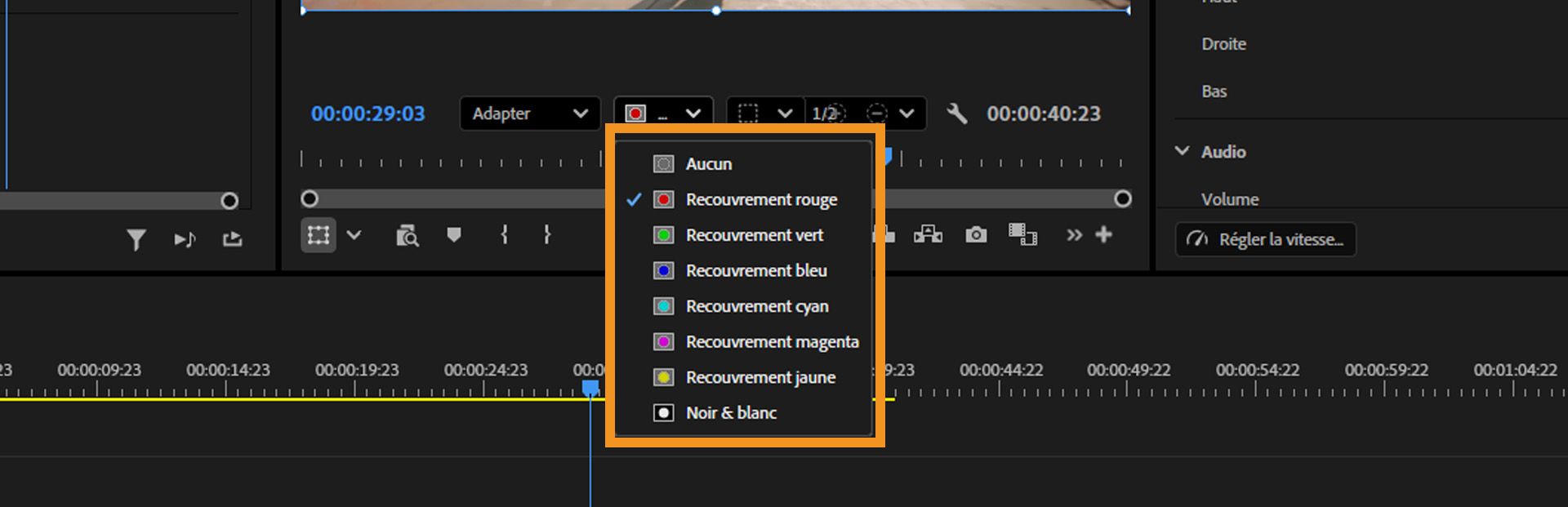Set the Out point with the right brace
The image size is (1568, 507).
(x=547, y=235)
